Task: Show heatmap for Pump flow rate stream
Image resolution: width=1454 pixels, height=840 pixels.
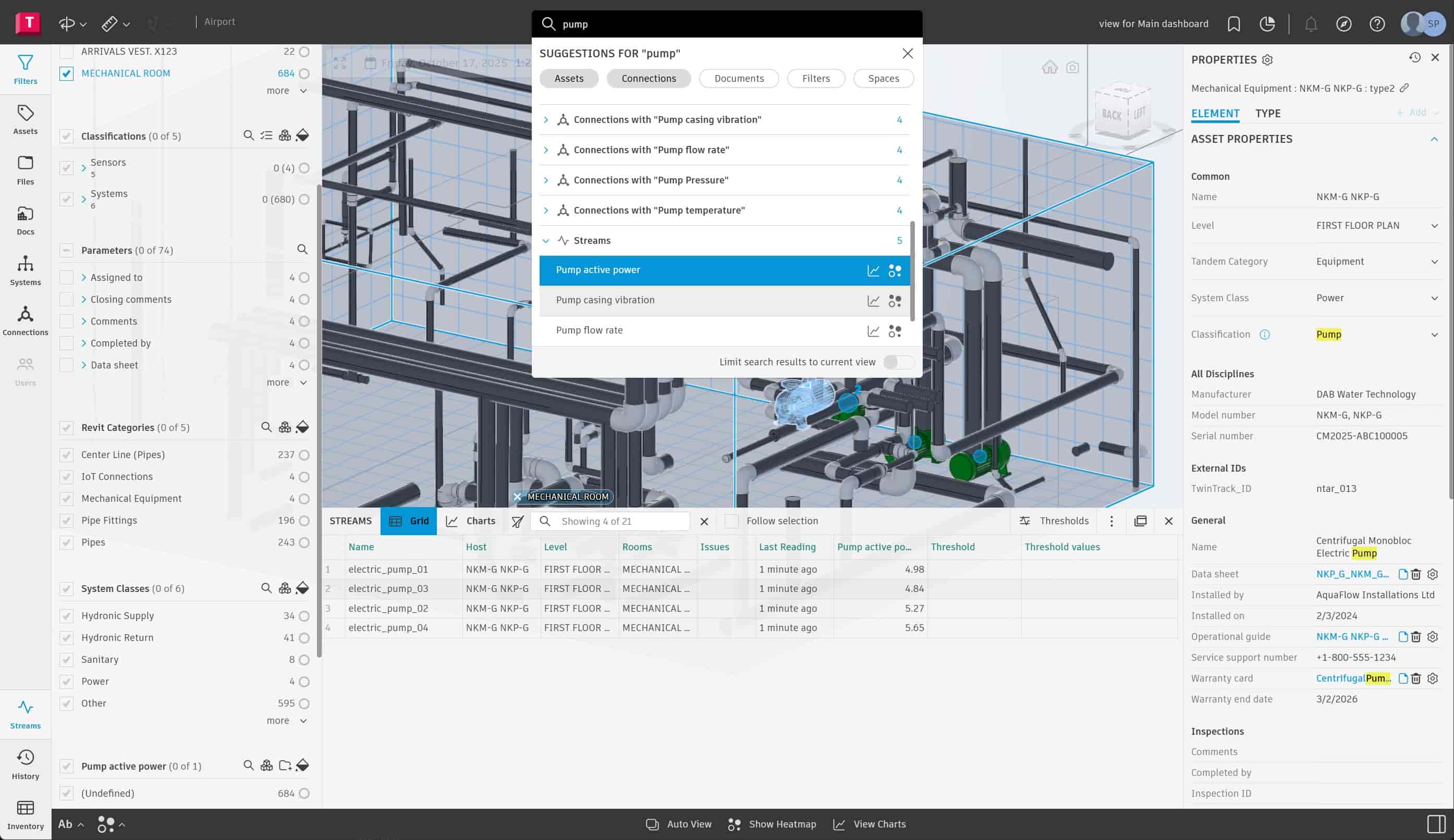Action: [x=894, y=331]
